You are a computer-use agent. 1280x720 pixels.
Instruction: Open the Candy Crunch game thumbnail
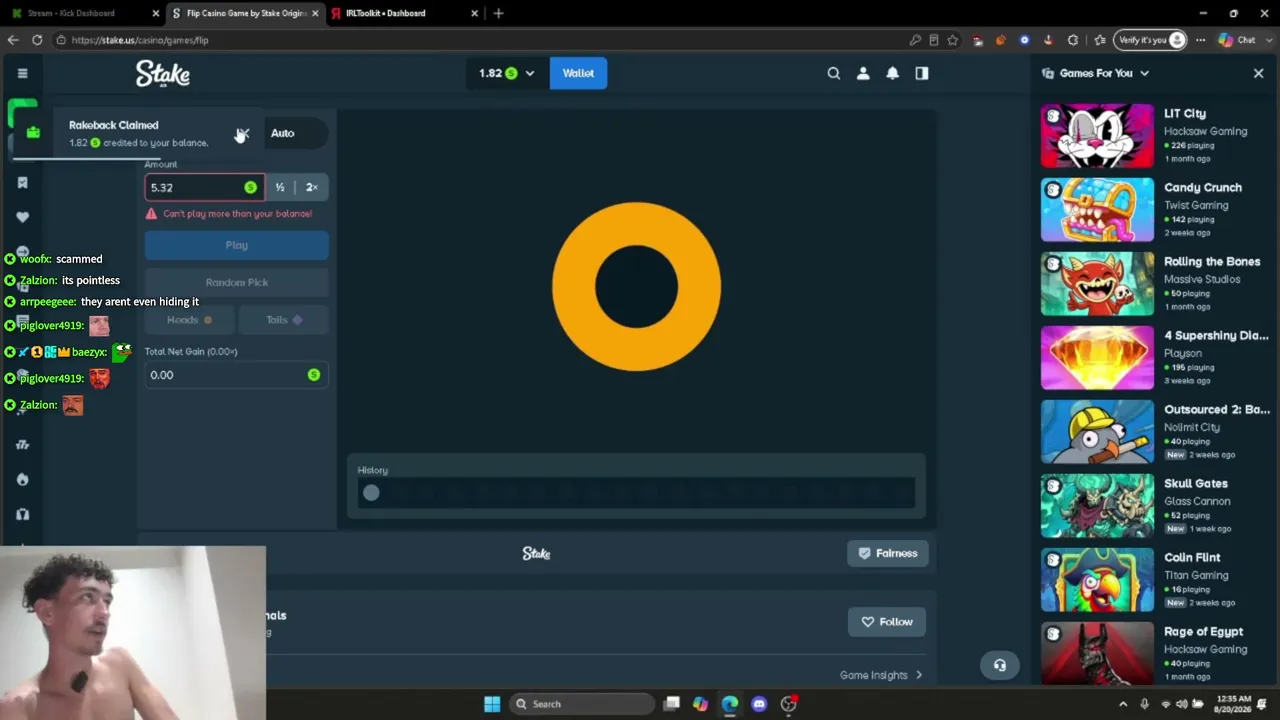(1097, 210)
